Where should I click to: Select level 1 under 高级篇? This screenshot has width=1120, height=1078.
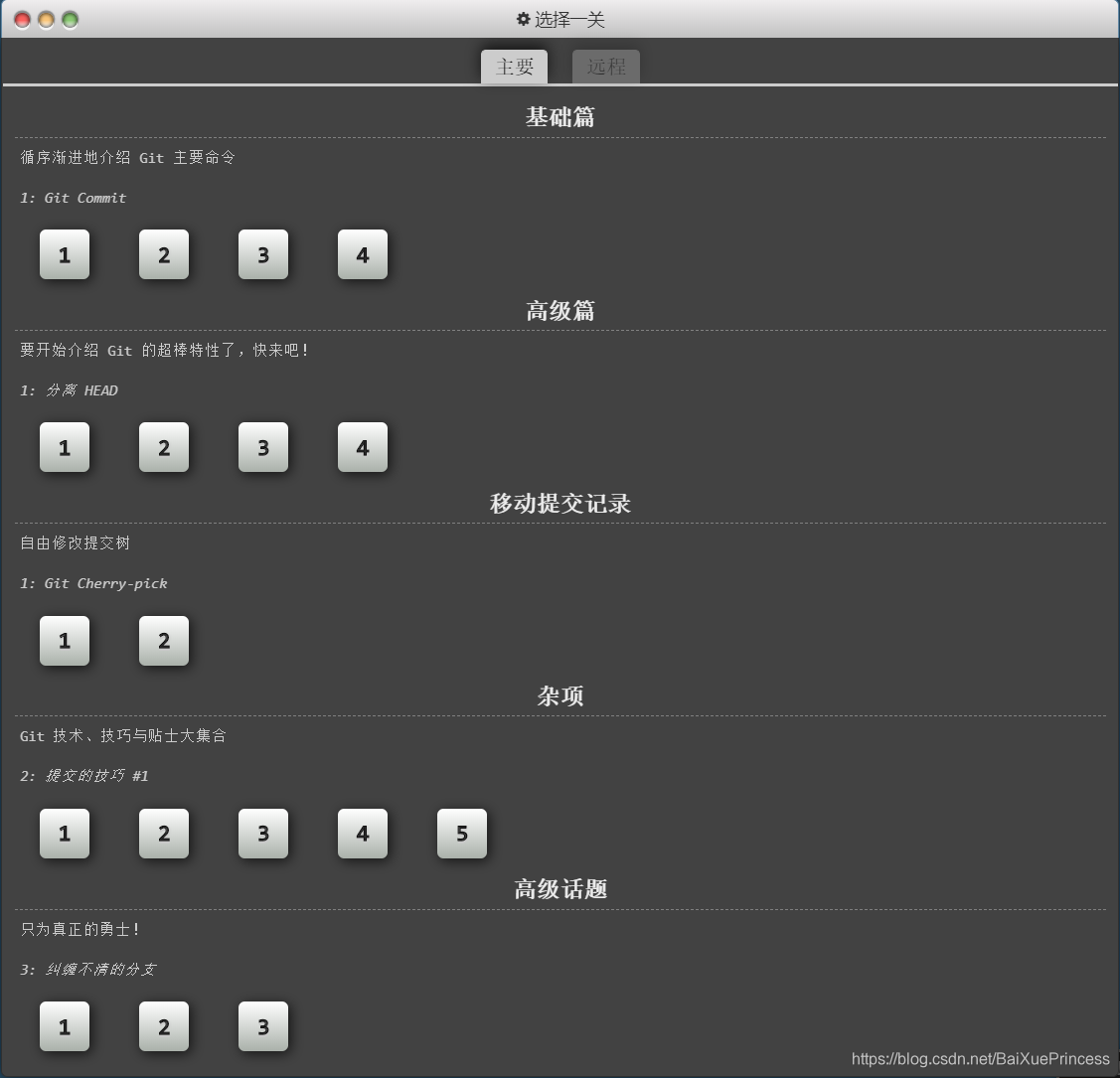point(65,447)
